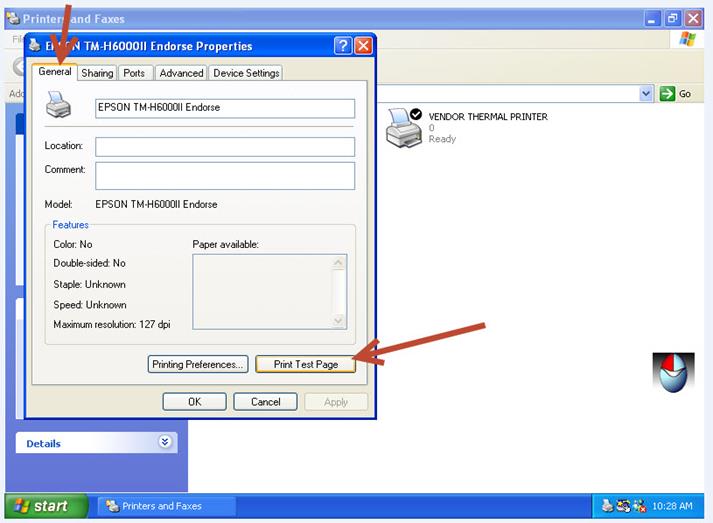Click the printer name field
Image resolution: width=713 pixels, height=523 pixels.
[225, 109]
